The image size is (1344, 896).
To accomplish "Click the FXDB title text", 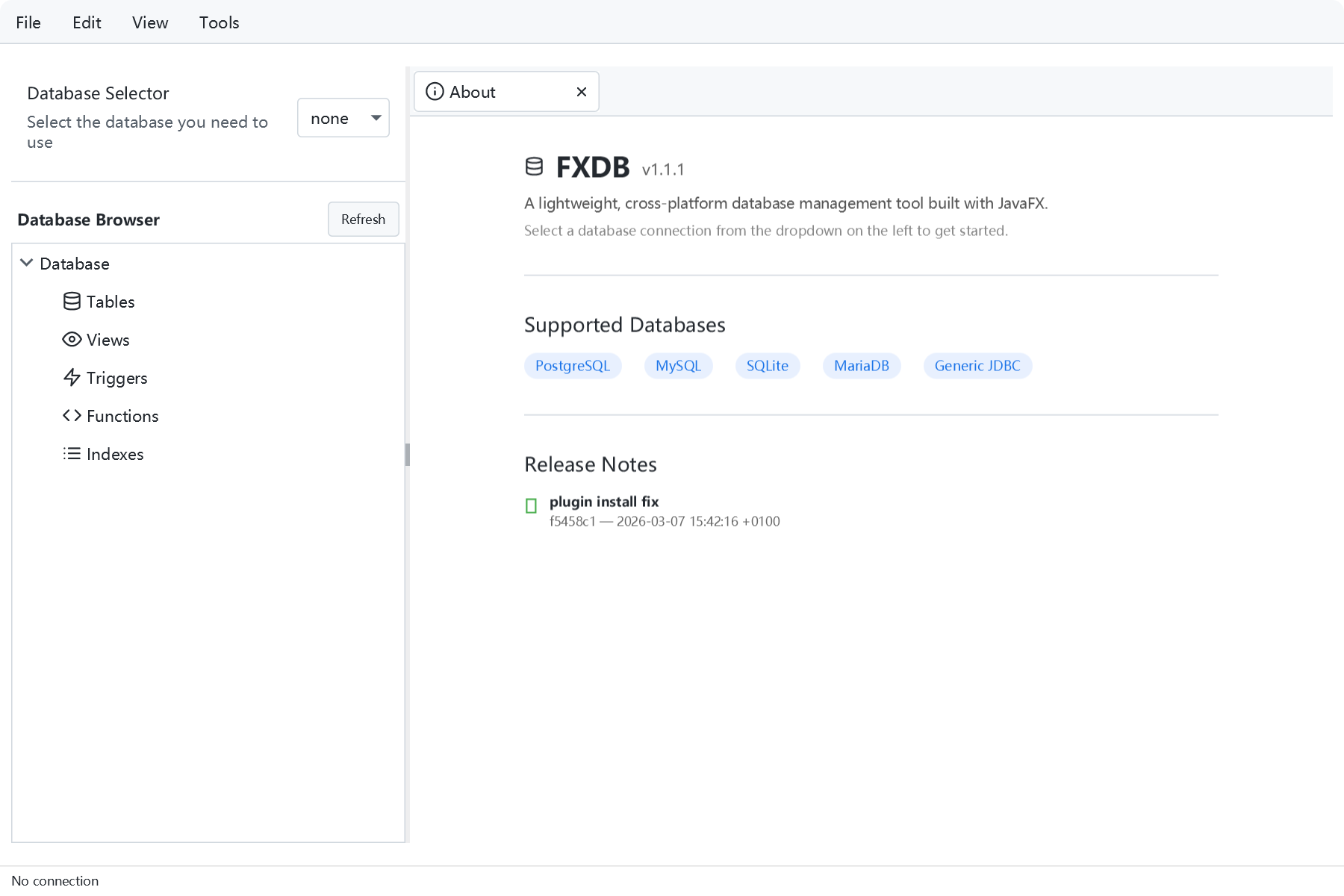I will coord(593,167).
